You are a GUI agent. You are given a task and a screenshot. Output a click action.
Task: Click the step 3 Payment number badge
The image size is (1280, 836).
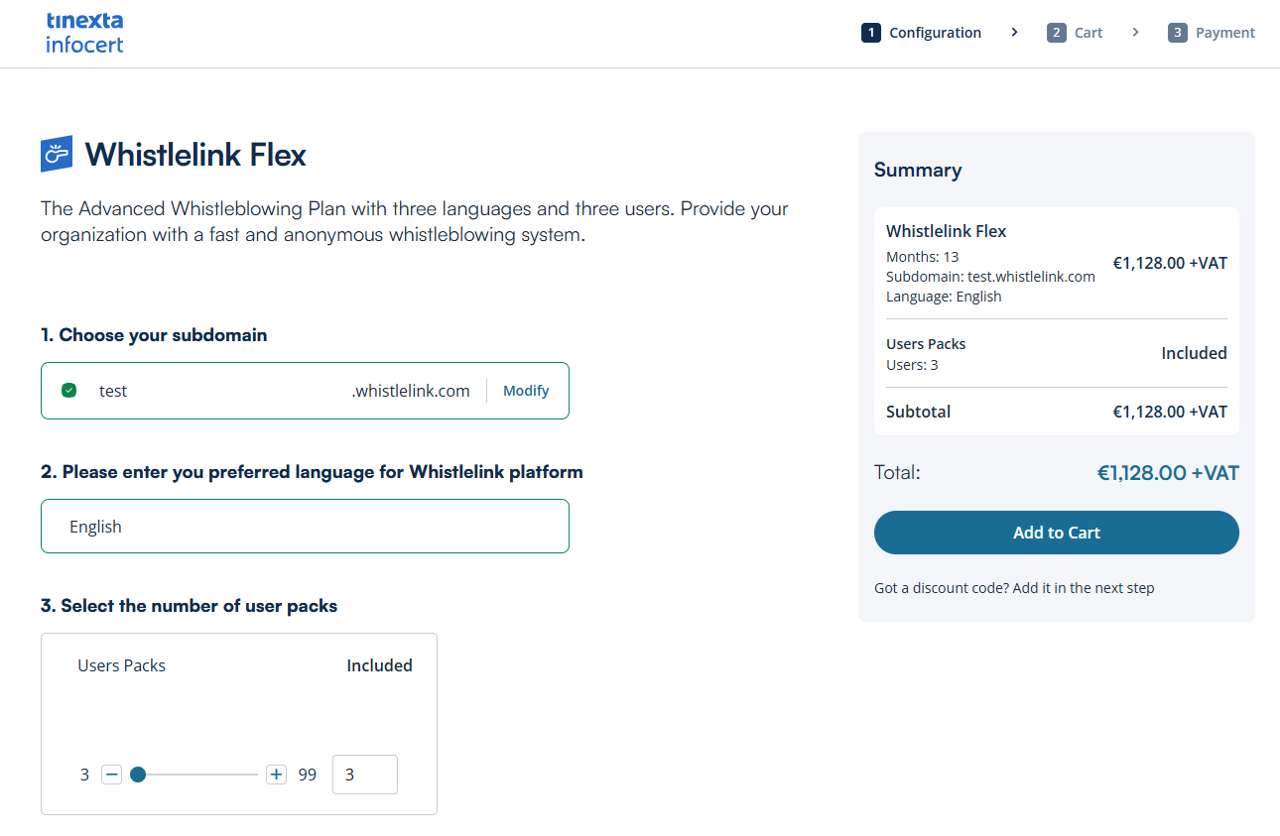point(1178,33)
